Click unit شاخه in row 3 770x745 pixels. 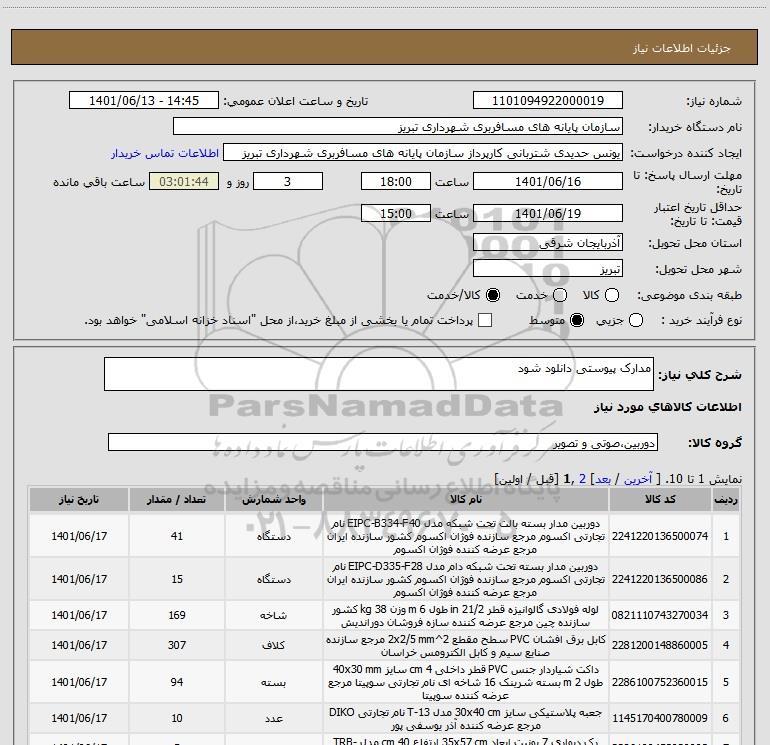point(274,615)
